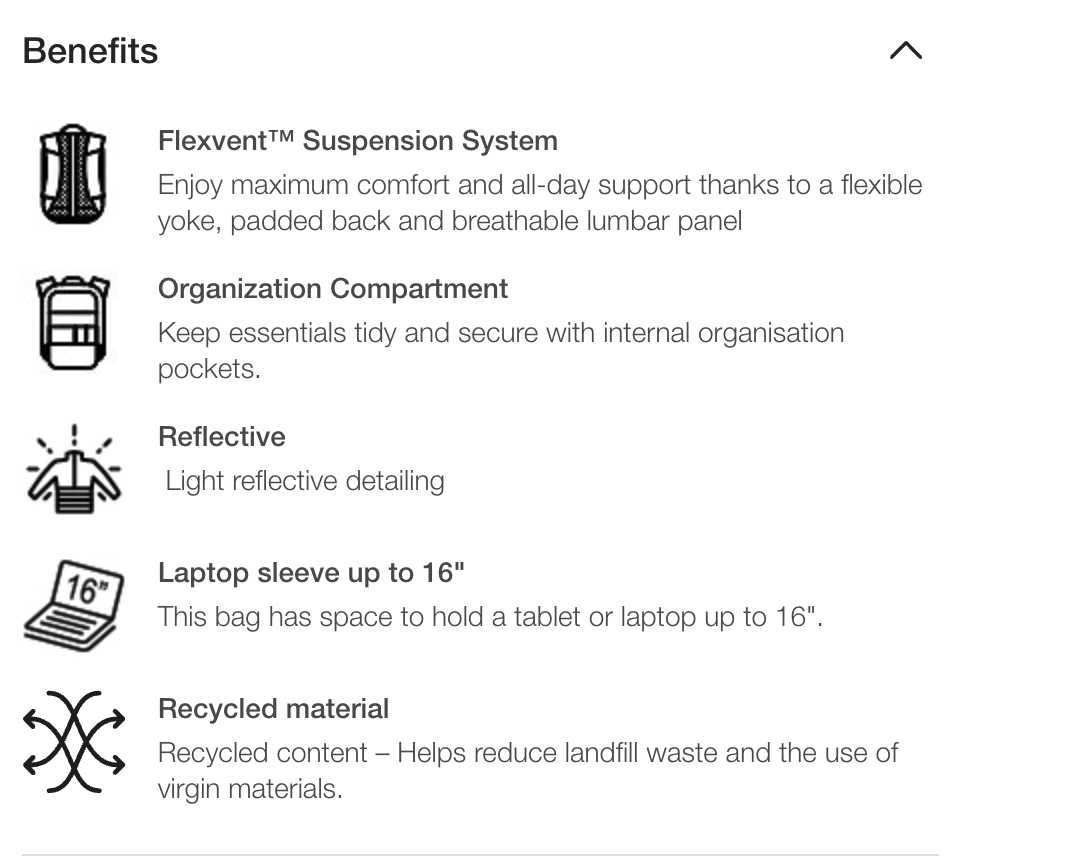Click the 'Keep essentials tidy and secure' description
The width and height of the screenshot is (1068, 860).
500,333
